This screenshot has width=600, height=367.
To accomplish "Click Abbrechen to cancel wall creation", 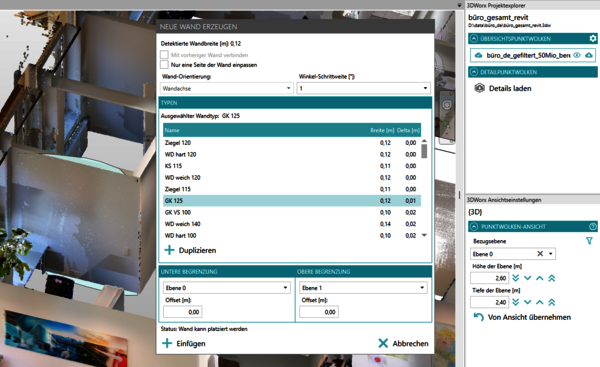I will [403, 343].
